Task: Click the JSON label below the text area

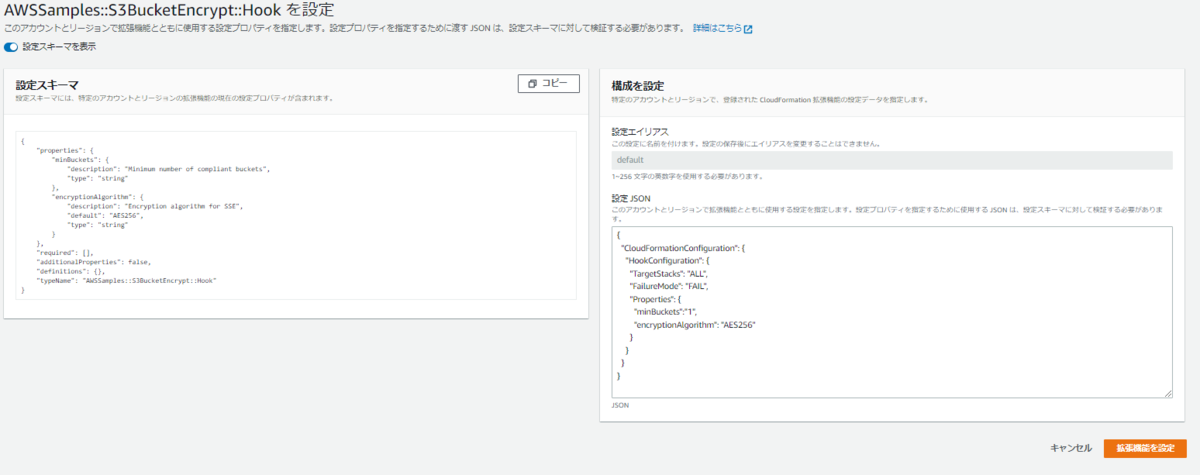Action: coord(620,405)
